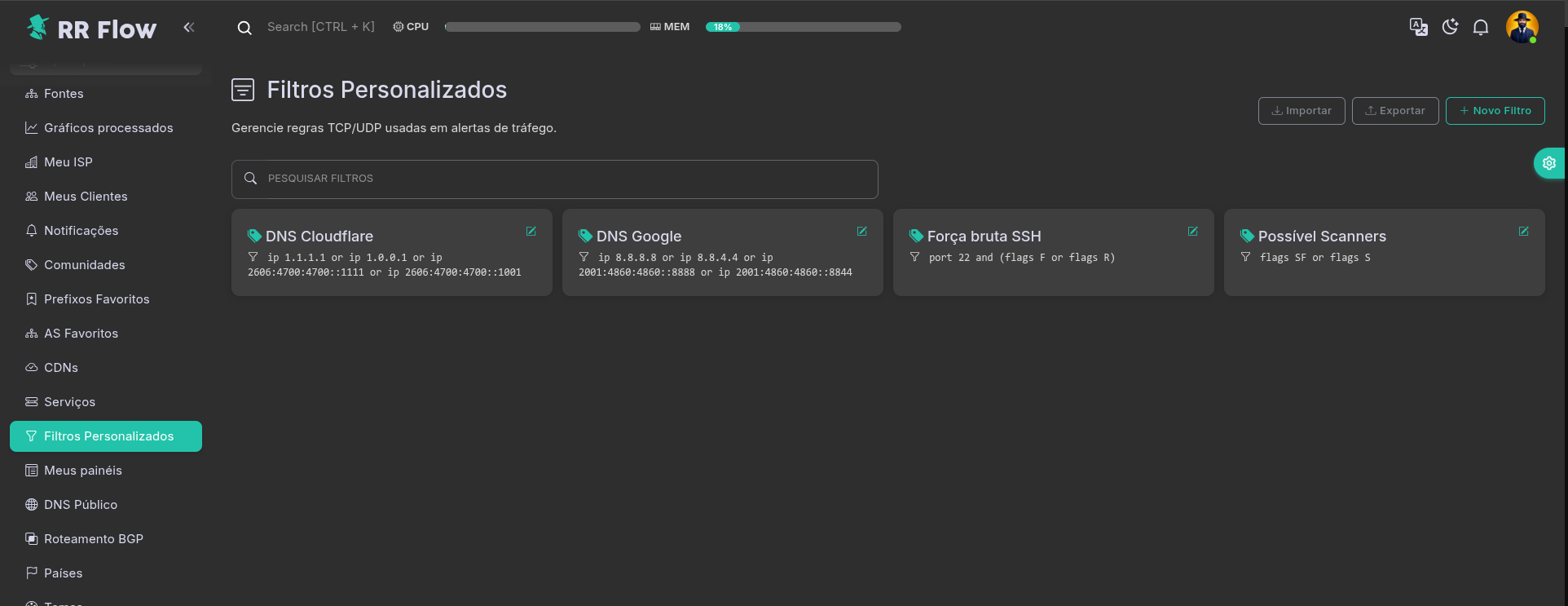Edit the DNS Google filter
Viewport: 1568px width, 606px height.
(861, 232)
